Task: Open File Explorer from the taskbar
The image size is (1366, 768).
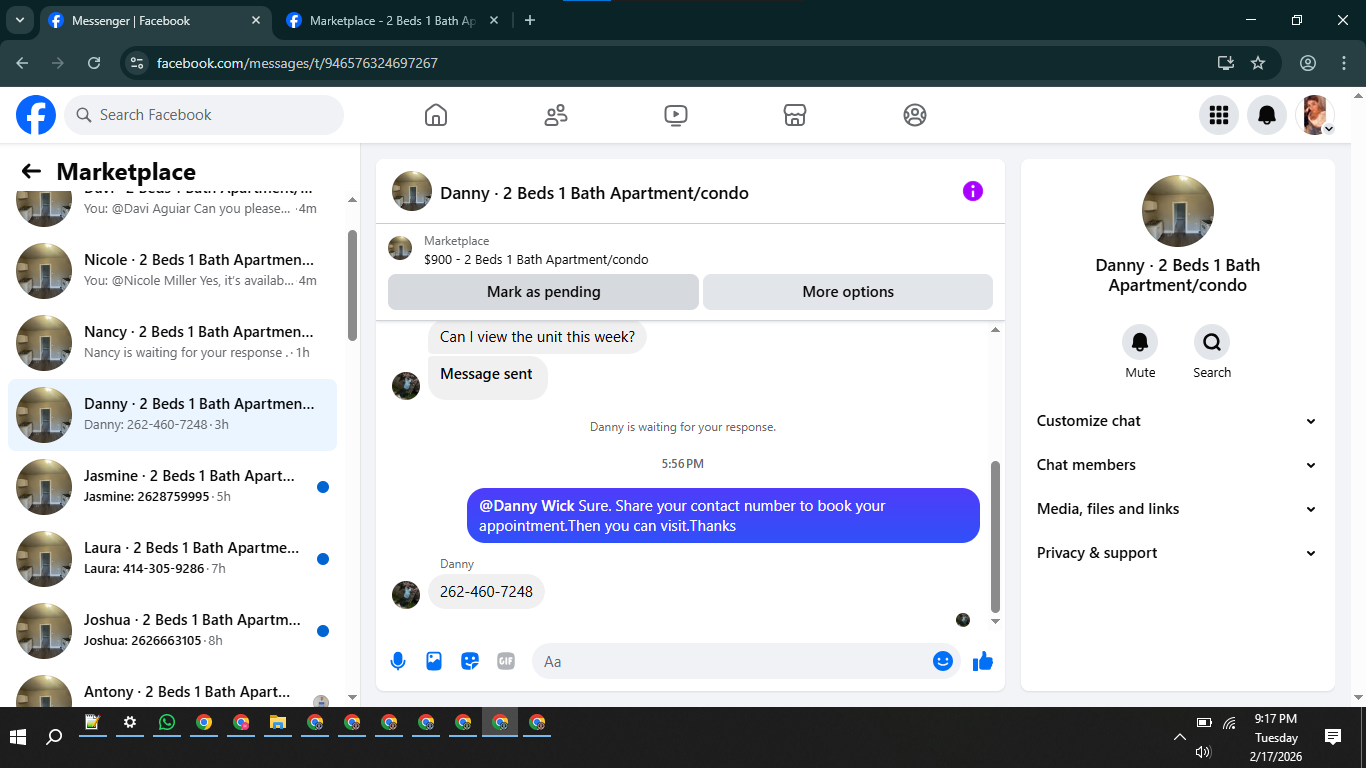Action: [x=278, y=722]
